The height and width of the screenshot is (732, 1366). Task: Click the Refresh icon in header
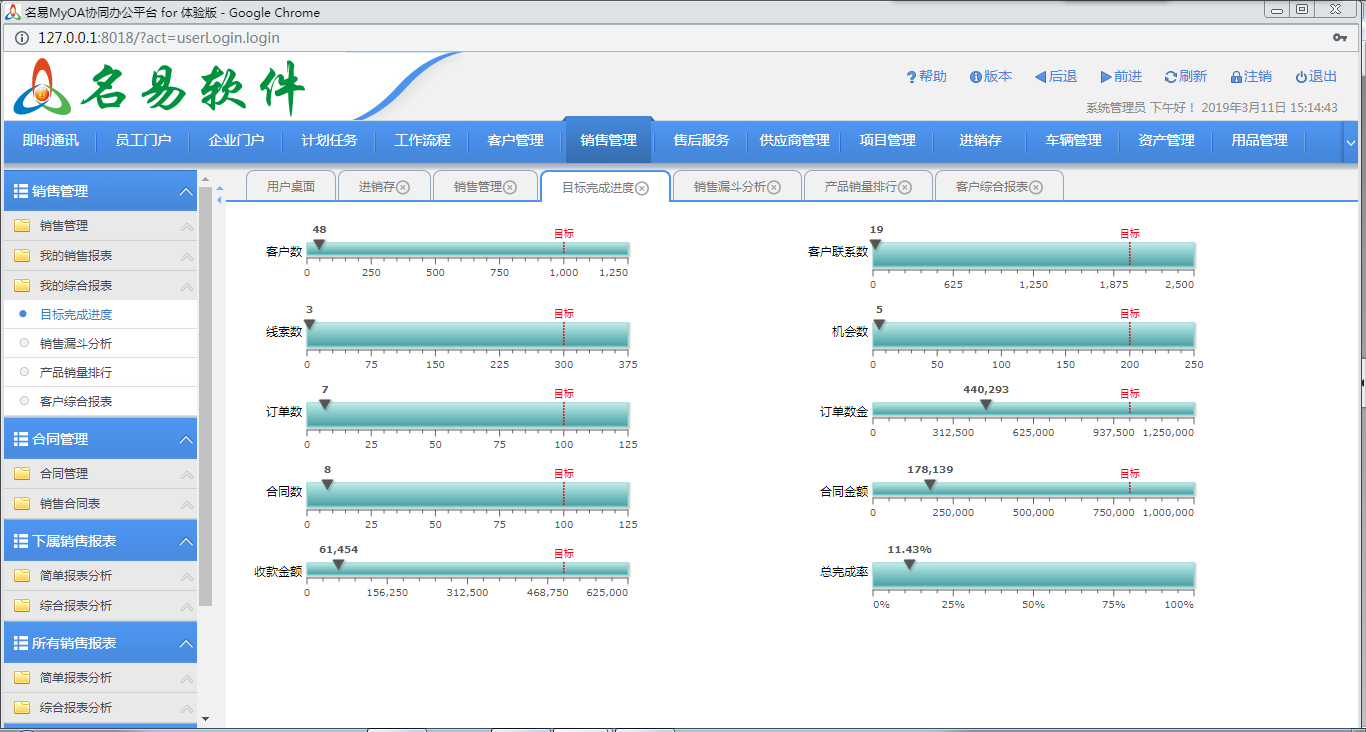(x=1170, y=77)
